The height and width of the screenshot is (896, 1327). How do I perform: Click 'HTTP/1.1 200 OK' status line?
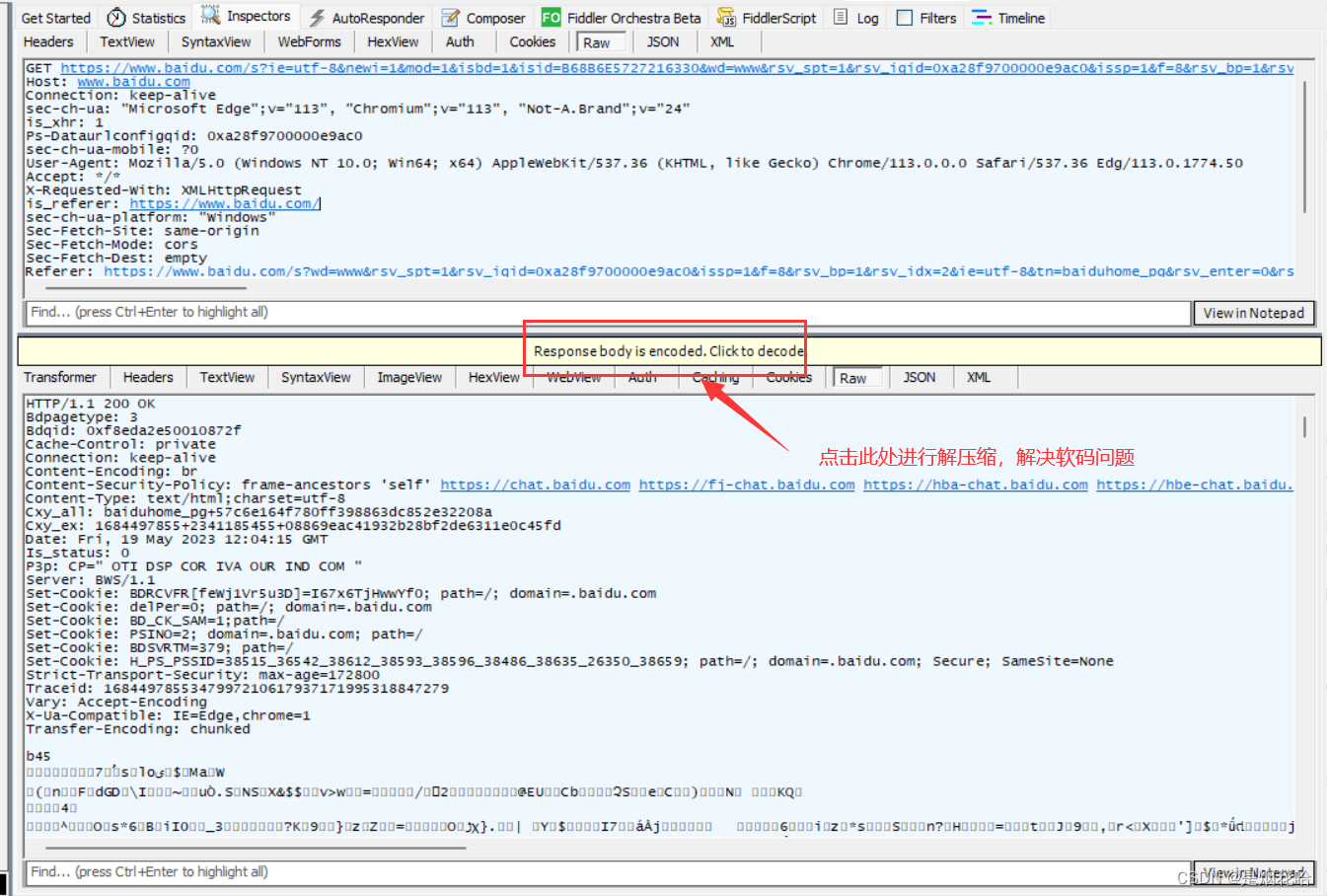(x=90, y=404)
